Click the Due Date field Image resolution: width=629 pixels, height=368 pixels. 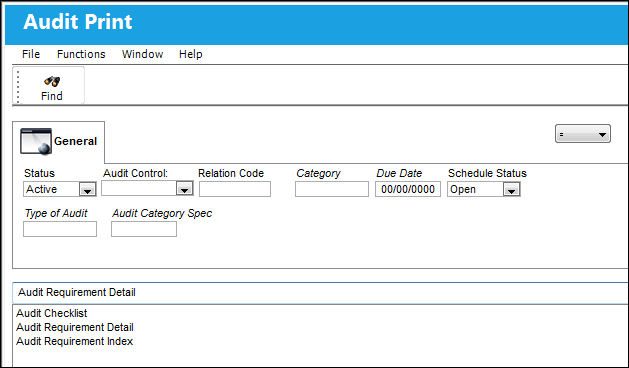tap(408, 189)
